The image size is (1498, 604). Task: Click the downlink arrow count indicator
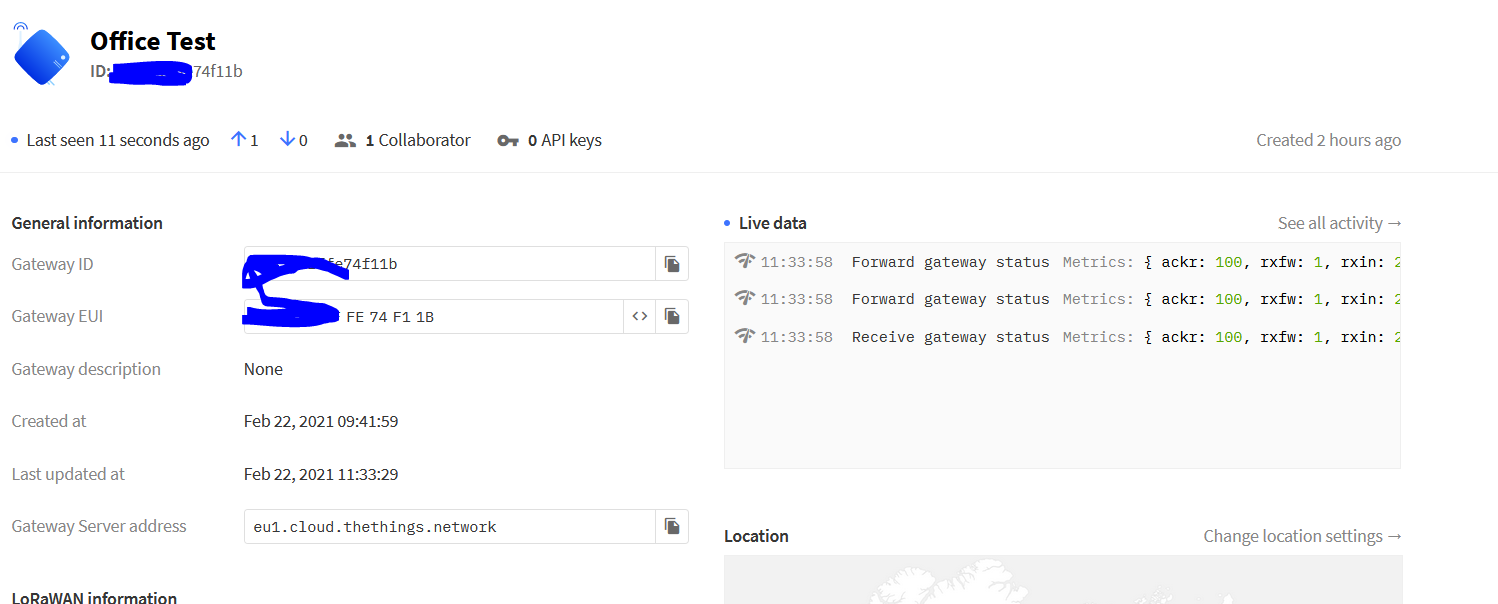click(293, 140)
